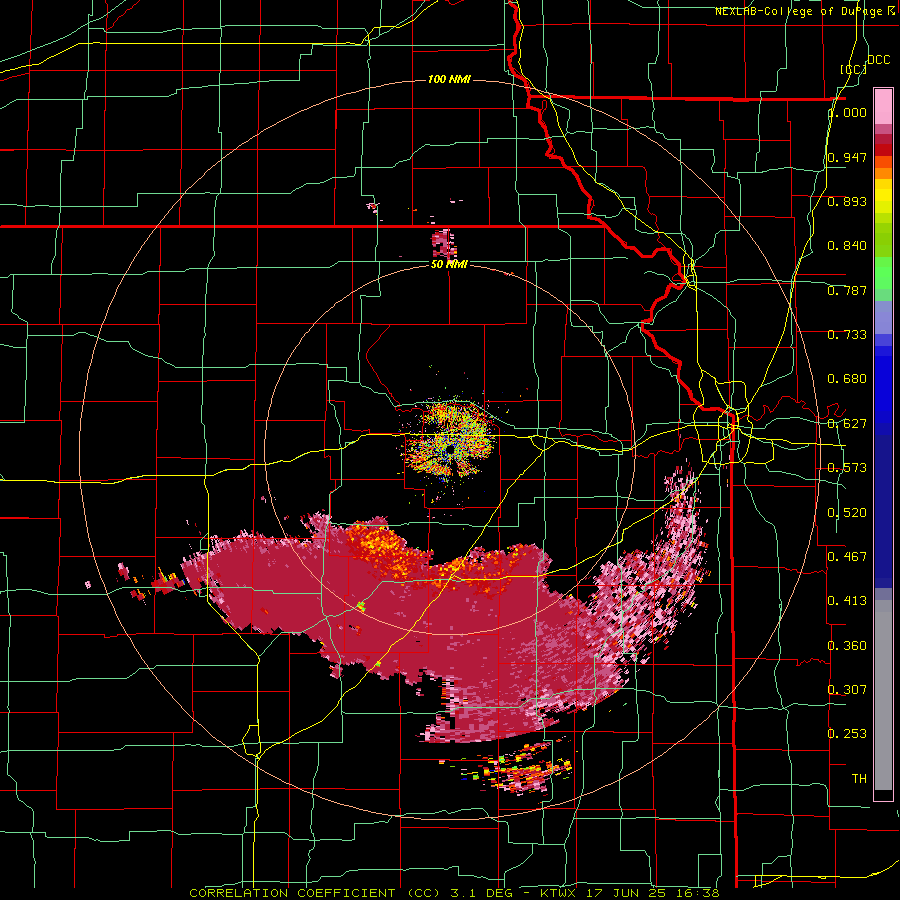This screenshot has width=900, height=900.
Task: Click the 0.733 color scale value
Action: click(x=847, y=335)
